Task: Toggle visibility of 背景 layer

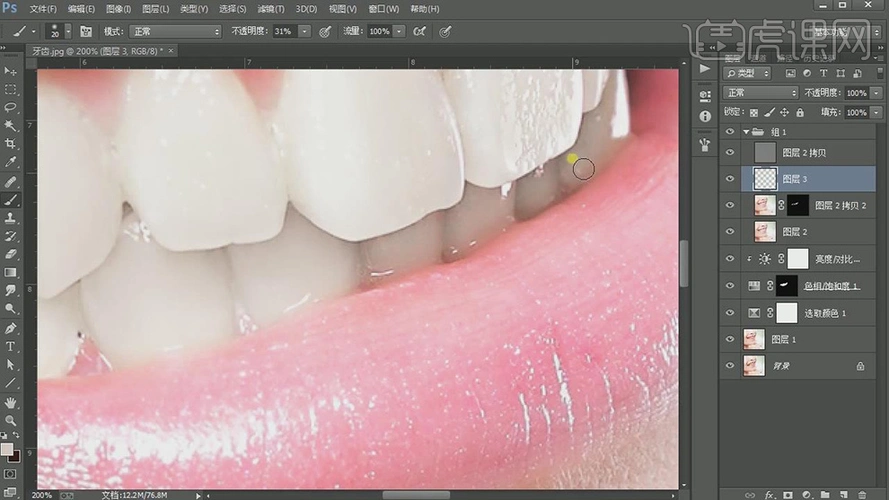Action: click(x=730, y=367)
